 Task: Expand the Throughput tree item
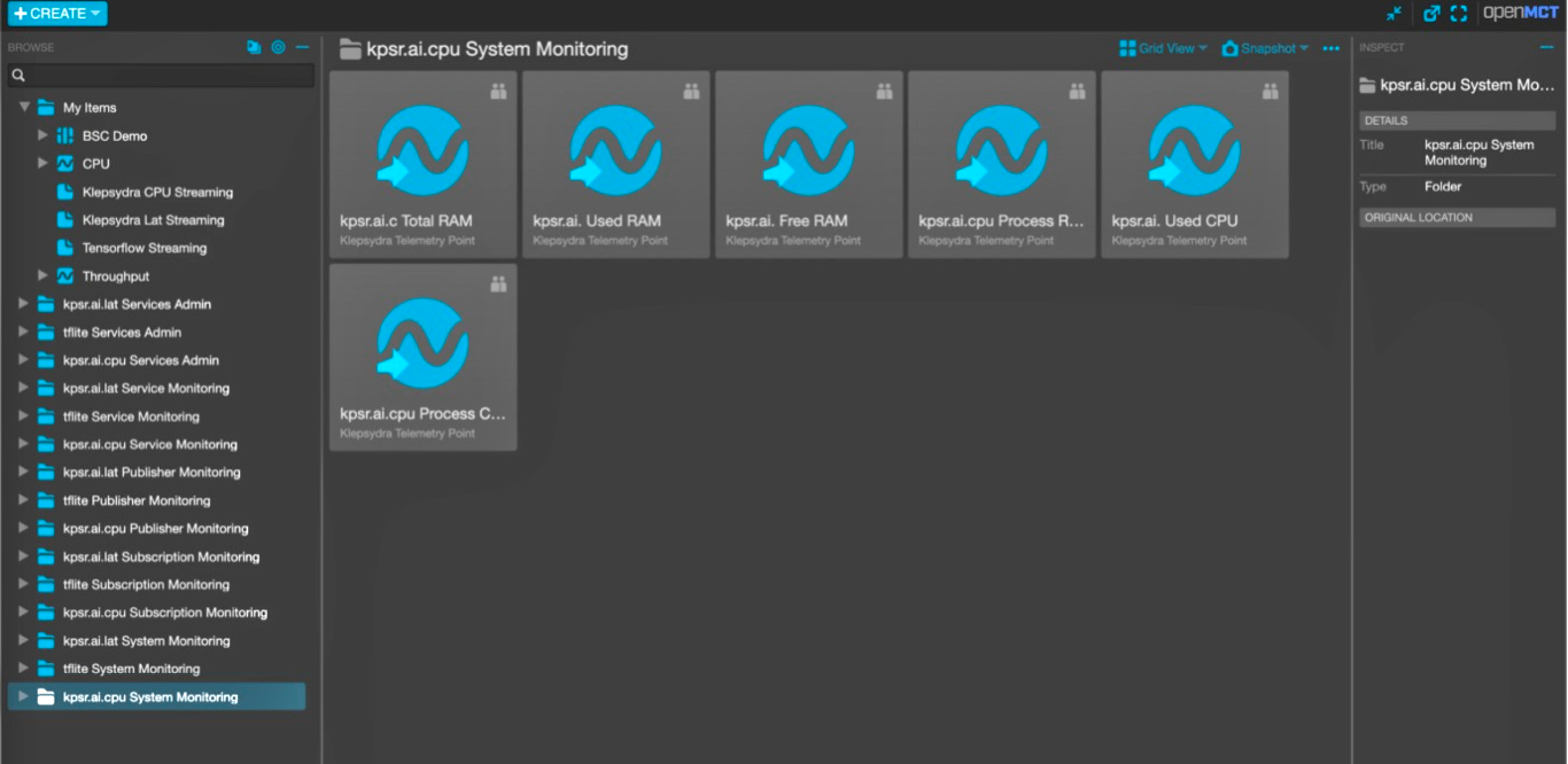(x=42, y=275)
